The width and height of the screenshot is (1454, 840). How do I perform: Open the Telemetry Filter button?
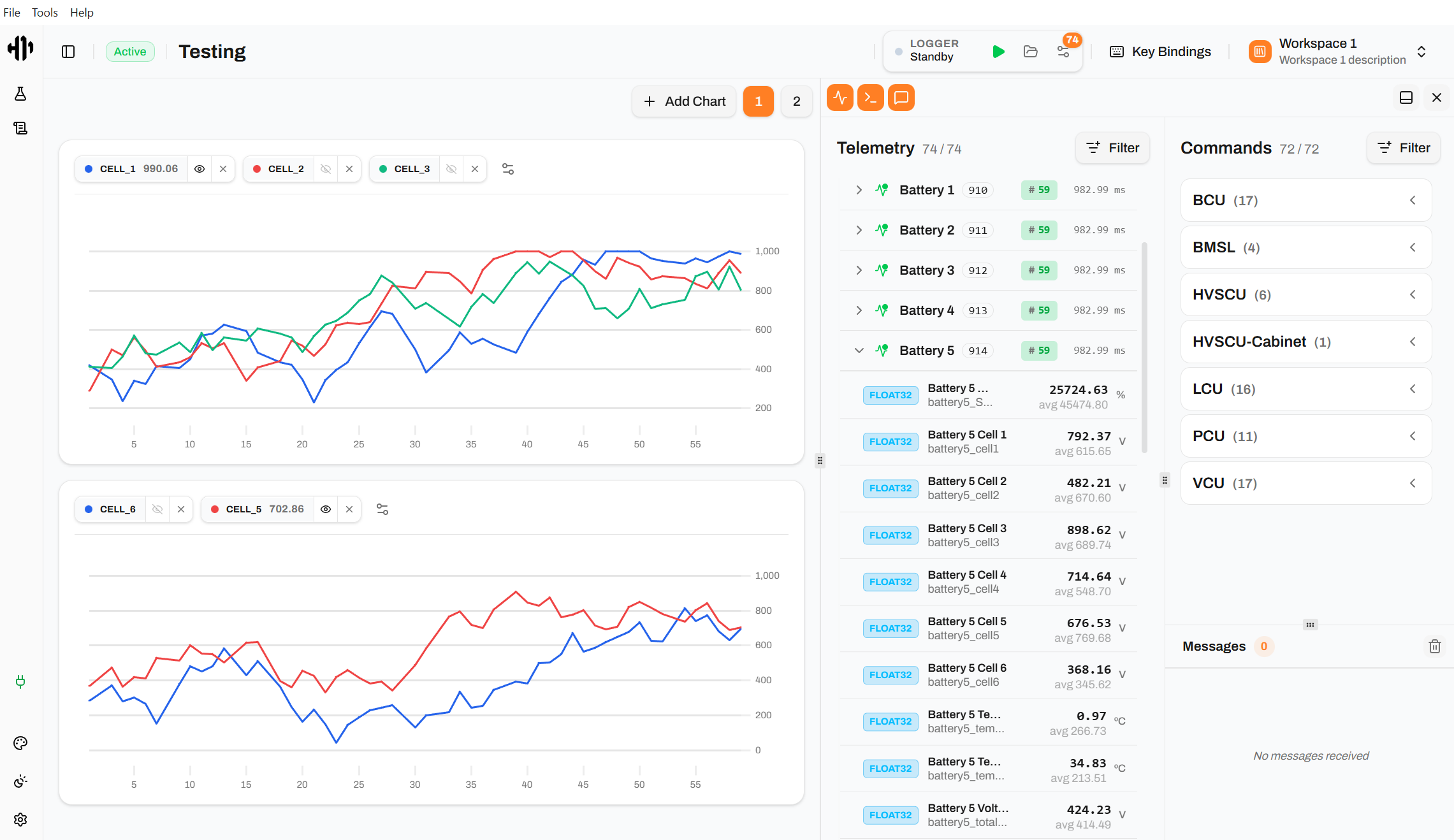coord(1112,148)
